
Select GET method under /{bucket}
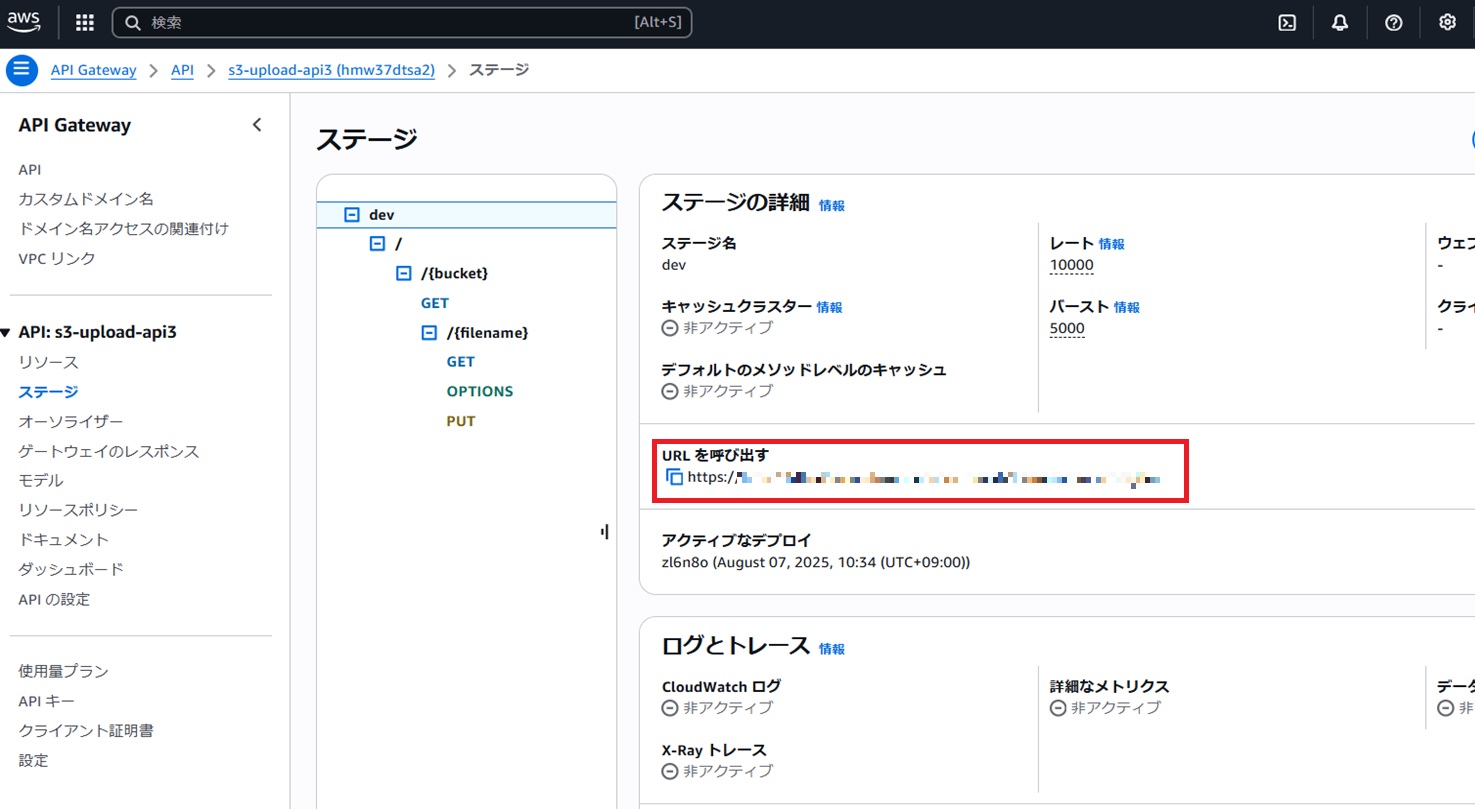pyautogui.click(x=435, y=303)
